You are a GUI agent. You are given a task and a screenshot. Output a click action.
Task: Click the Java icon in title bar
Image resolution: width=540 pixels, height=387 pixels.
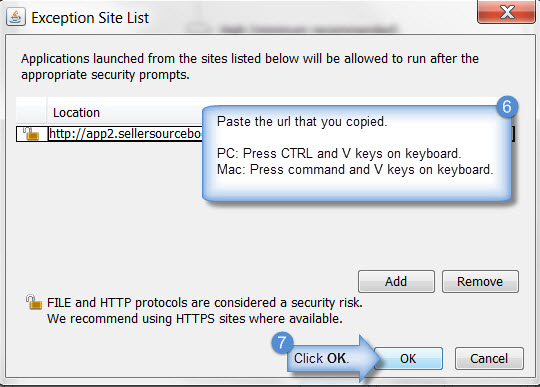click(15, 17)
